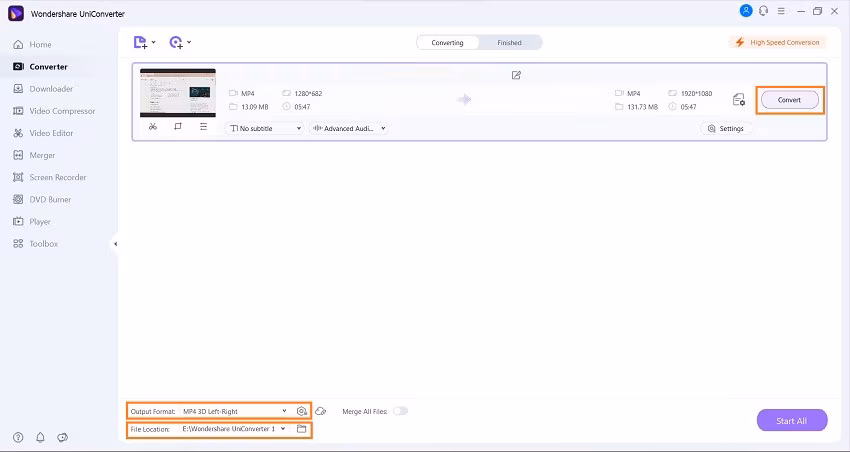850x452 pixels.
Task: Open Screen Recorder in the sidebar
Action: tap(49, 177)
